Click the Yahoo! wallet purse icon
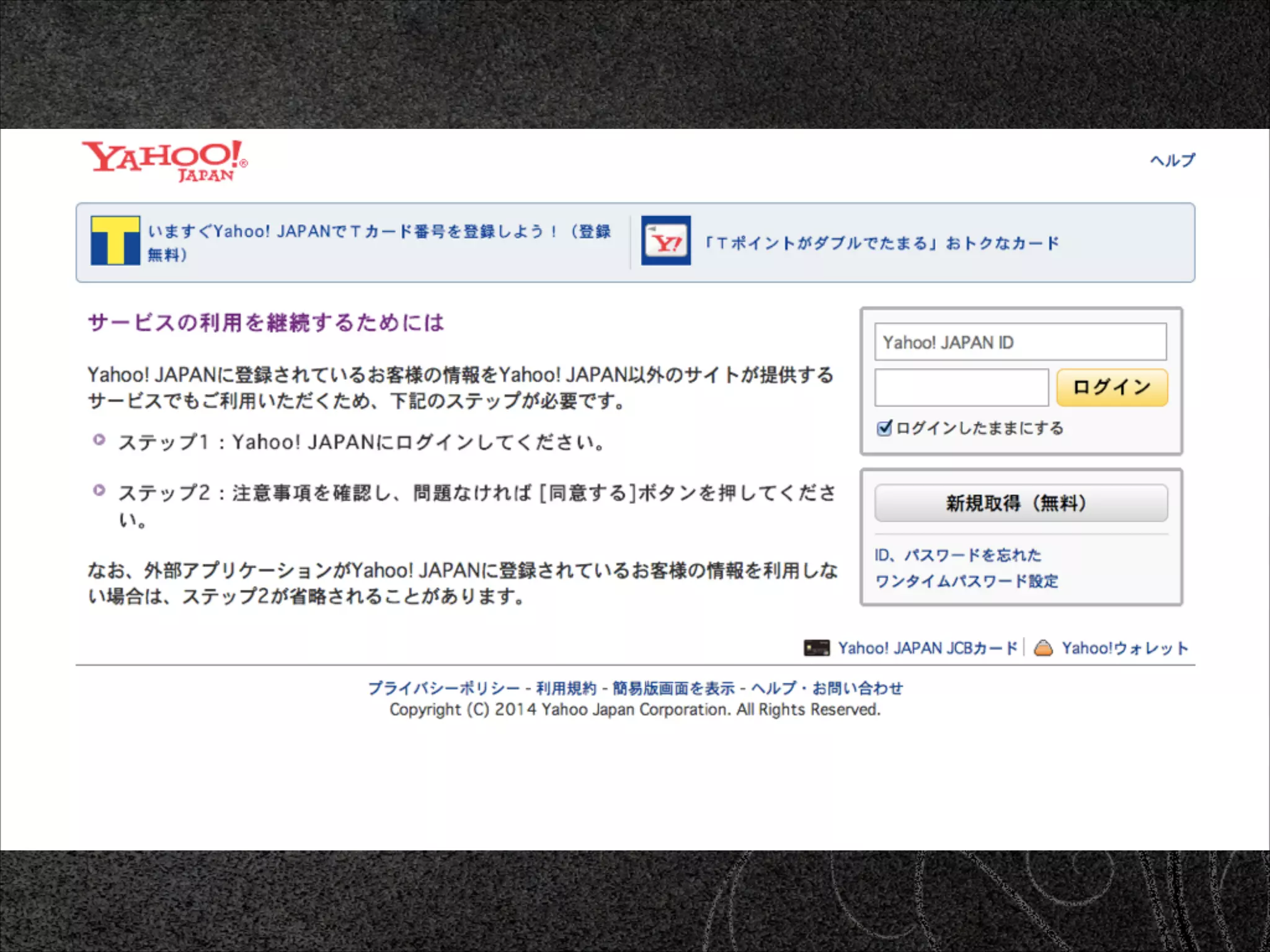The height and width of the screenshot is (952, 1270). click(x=1044, y=648)
